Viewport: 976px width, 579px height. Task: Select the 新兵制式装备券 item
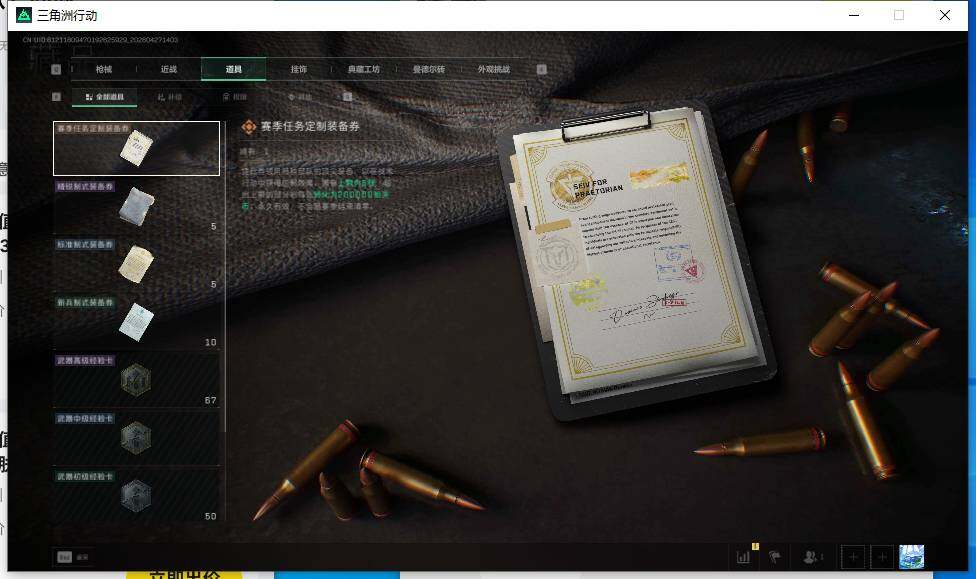[x=136, y=322]
